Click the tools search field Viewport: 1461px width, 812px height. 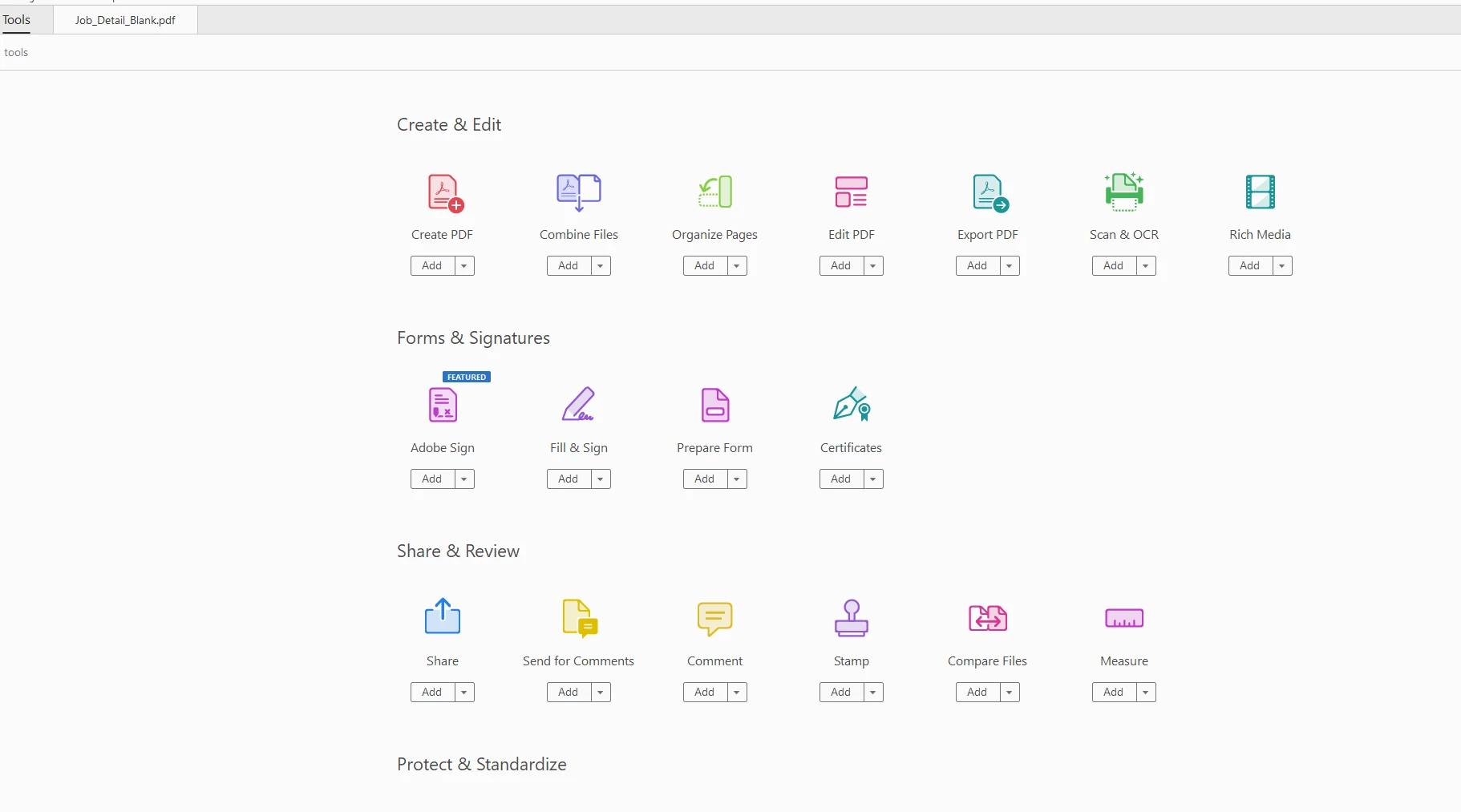click(730, 52)
